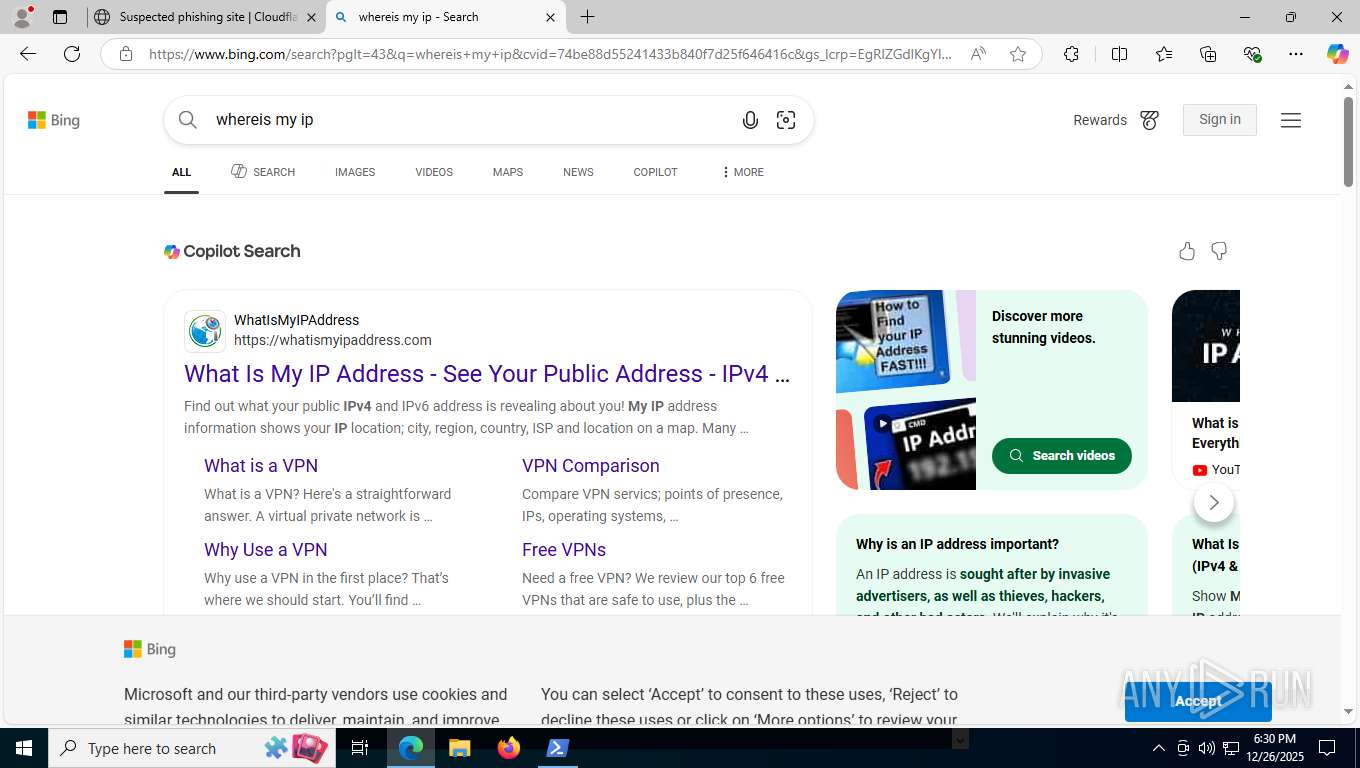1360x768 pixels.
Task: Click the search magnifier icon in Bing box
Action: 188,120
